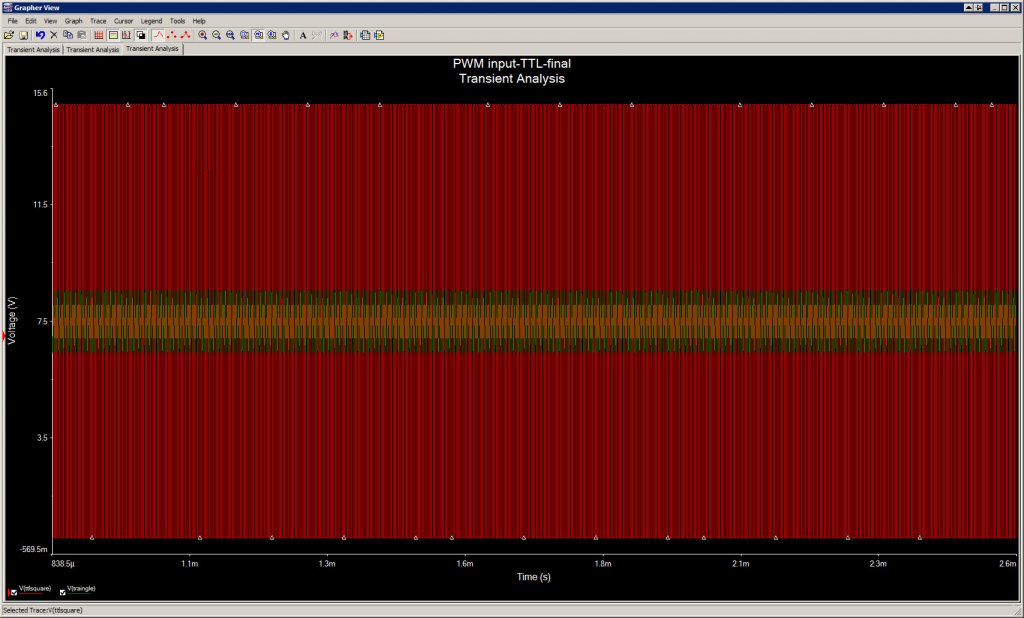Screen dimensions: 1024x618
Task: Click the 'Time (s)' axis label
Action: point(534,577)
